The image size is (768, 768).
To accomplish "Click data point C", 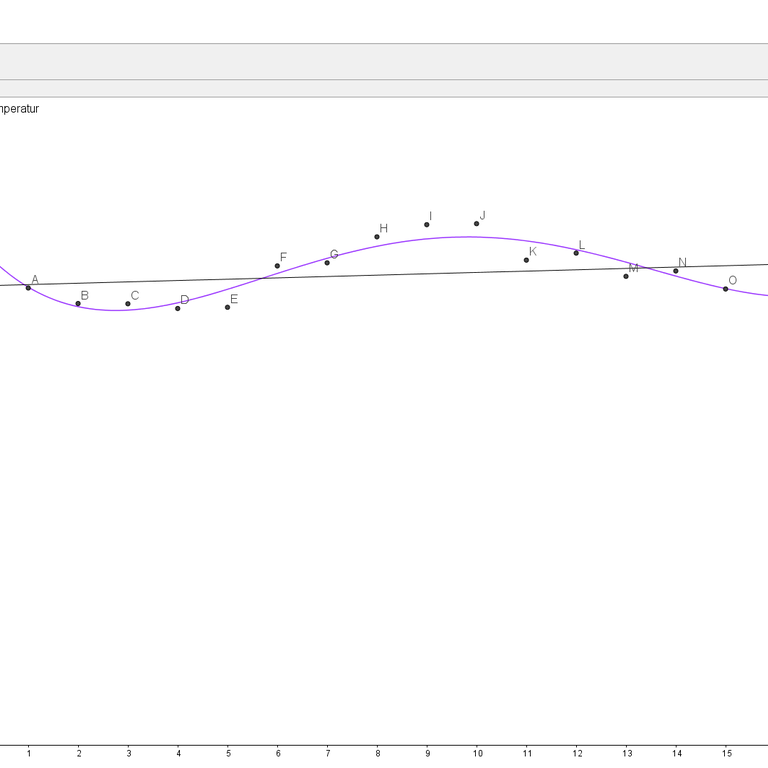I will coord(128,304).
